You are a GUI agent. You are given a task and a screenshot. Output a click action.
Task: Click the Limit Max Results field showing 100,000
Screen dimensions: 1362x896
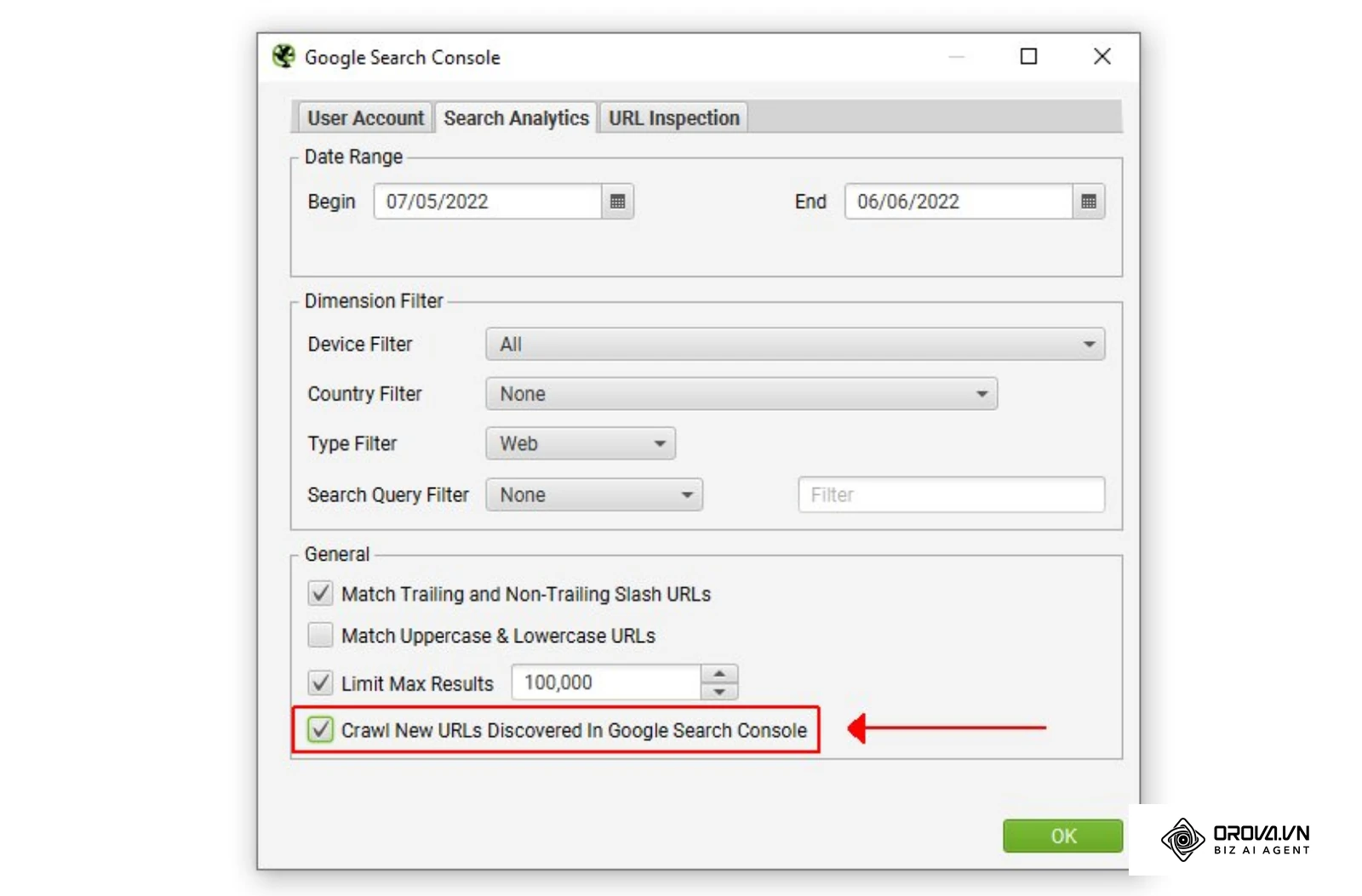tap(606, 682)
